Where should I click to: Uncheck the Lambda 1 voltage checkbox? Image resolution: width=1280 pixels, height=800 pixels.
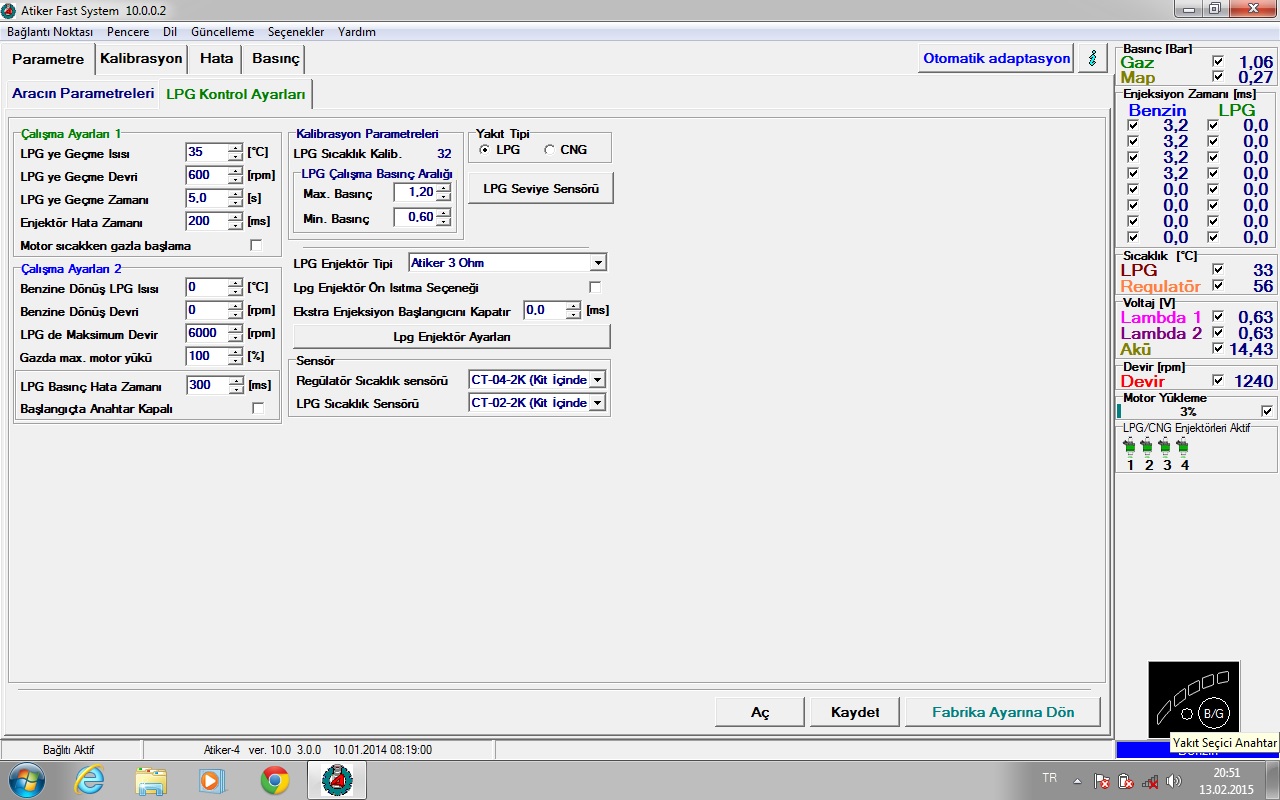pos(1217,317)
